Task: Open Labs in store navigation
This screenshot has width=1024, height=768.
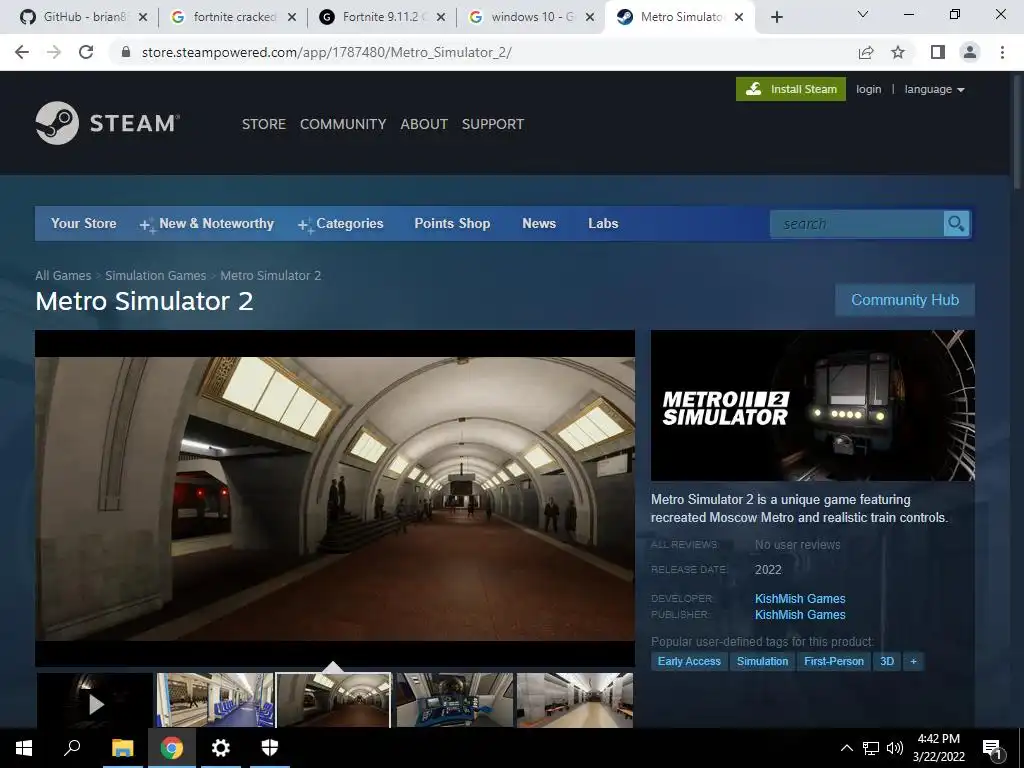Action: [x=603, y=223]
